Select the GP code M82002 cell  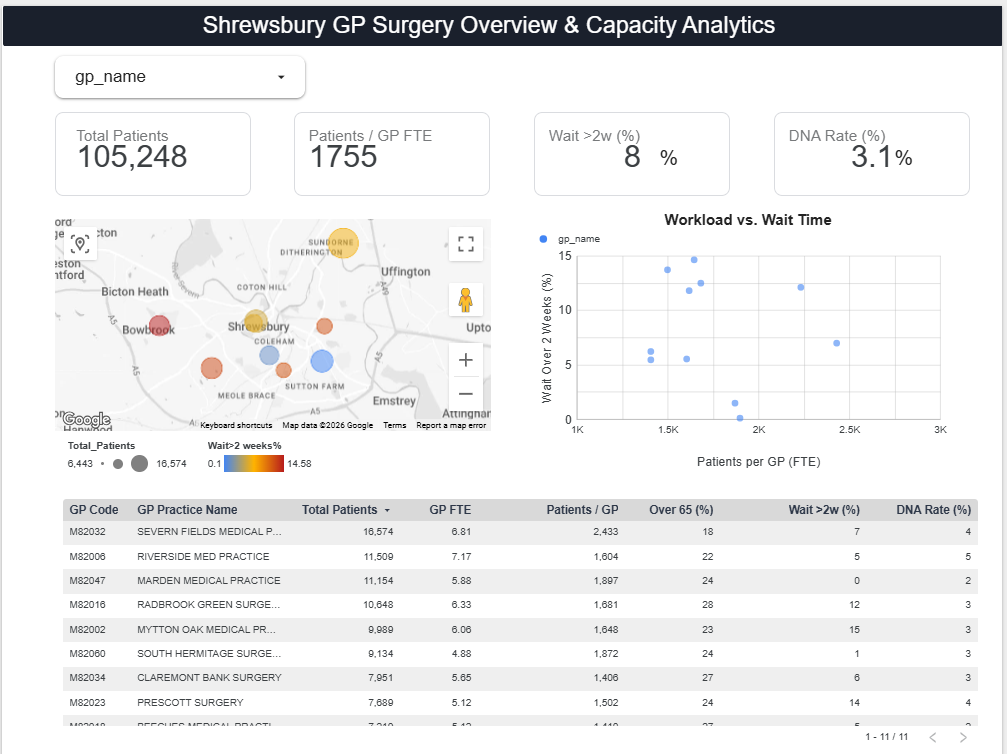click(x=87, y=630)
